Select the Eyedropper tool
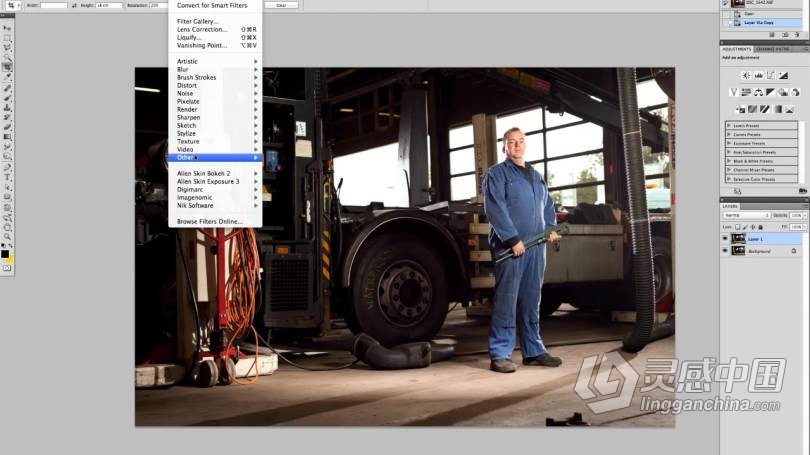The image size is (810, 455). [x=7, y=77]
